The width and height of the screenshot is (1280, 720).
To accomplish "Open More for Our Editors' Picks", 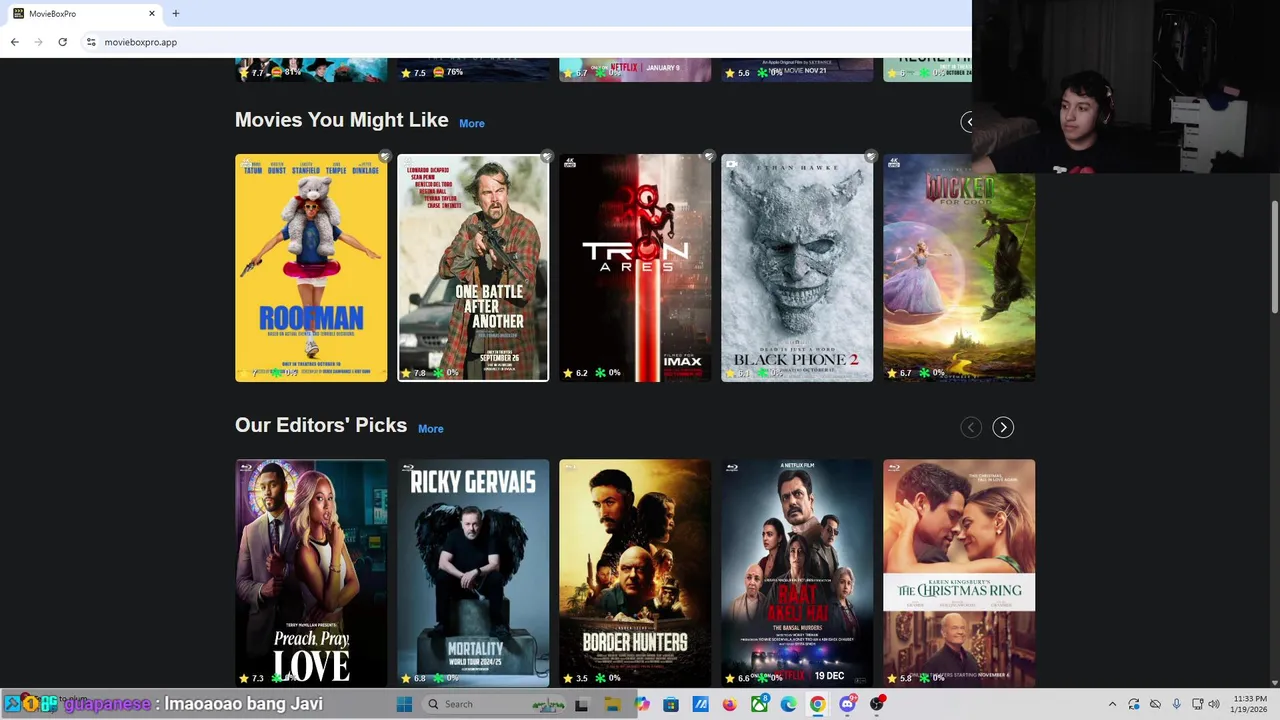I will 431,429.
